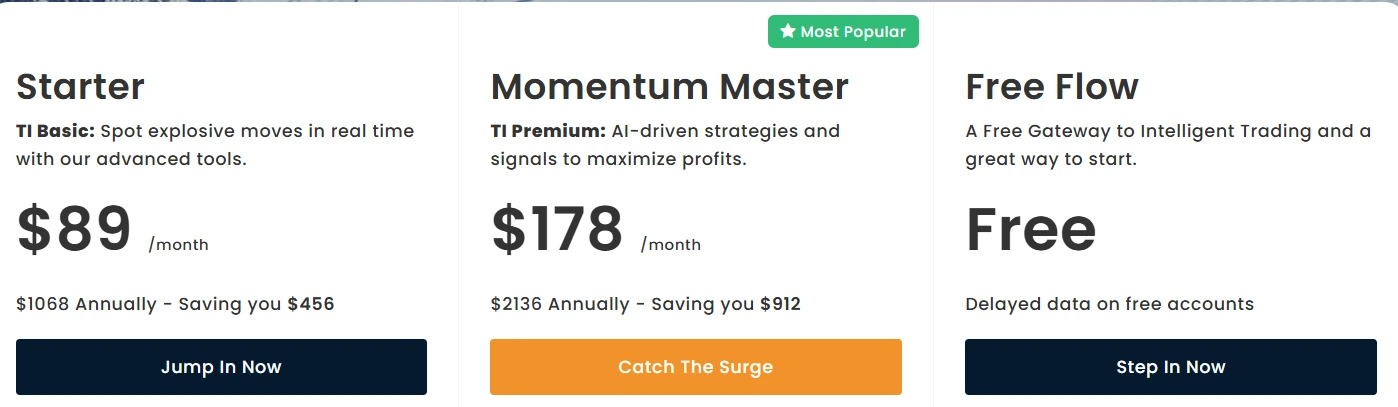
Task: Click the Momentum Master plan title
Action: (669, 87)
